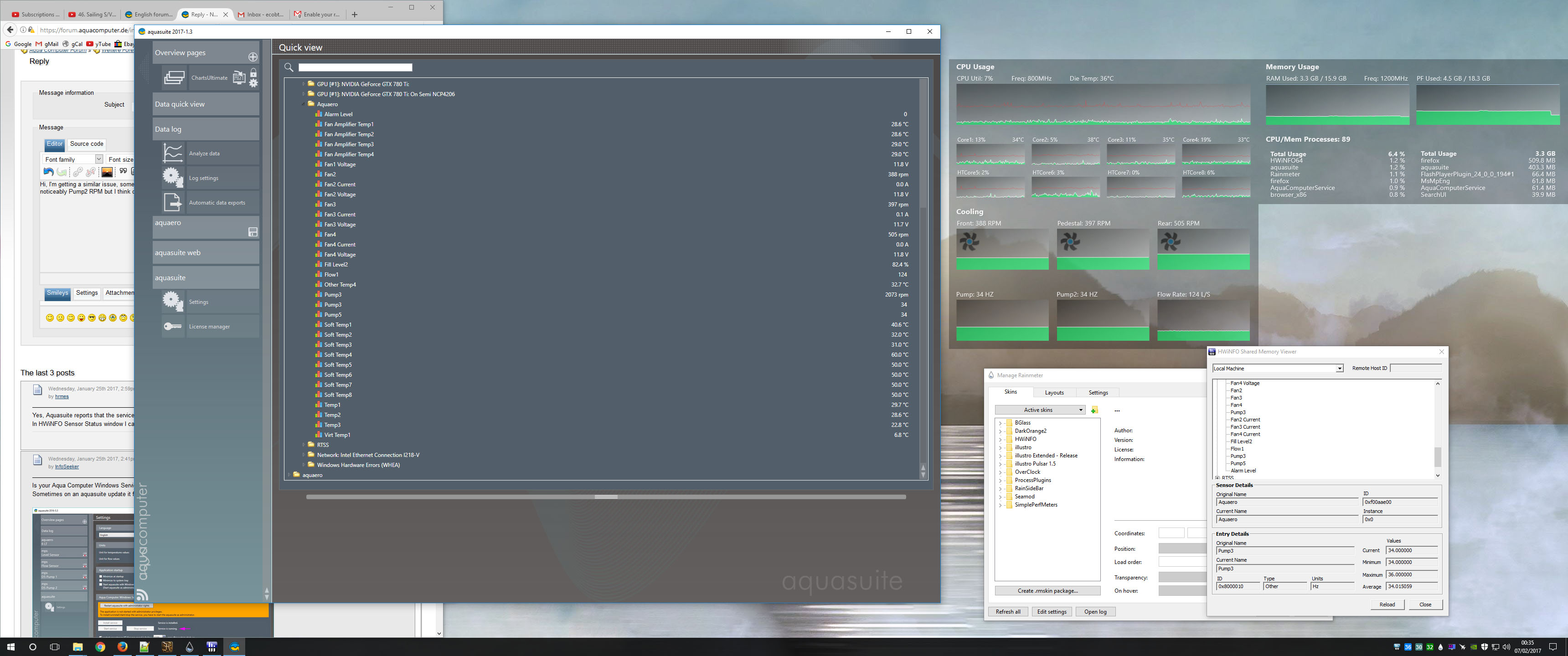
Task: Click the Analyze data chart icon
Action: click(173, 154)
